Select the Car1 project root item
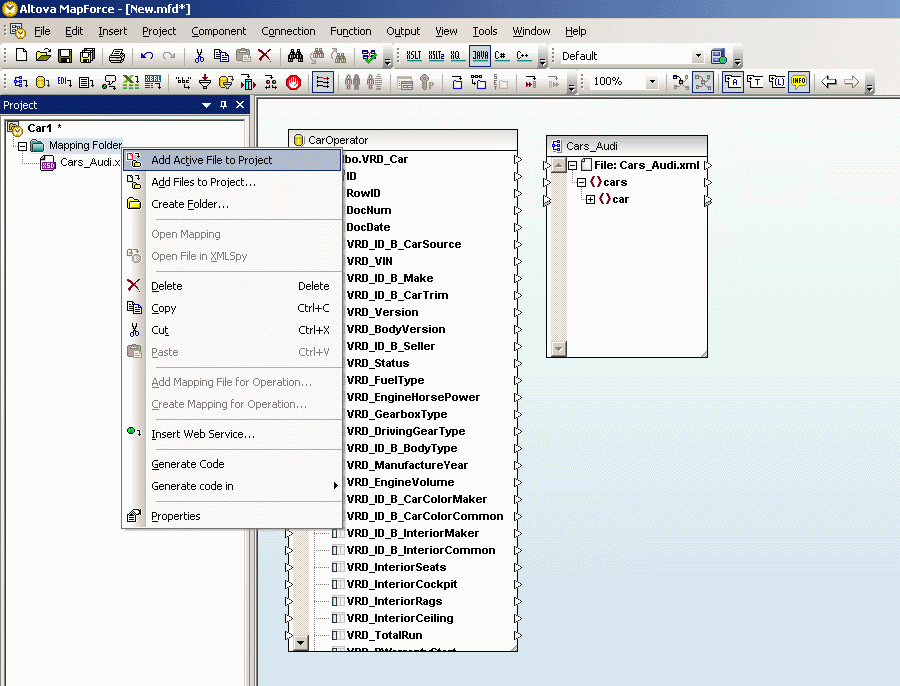This screenshot has height=686, width=900. [x=40, y=128]
